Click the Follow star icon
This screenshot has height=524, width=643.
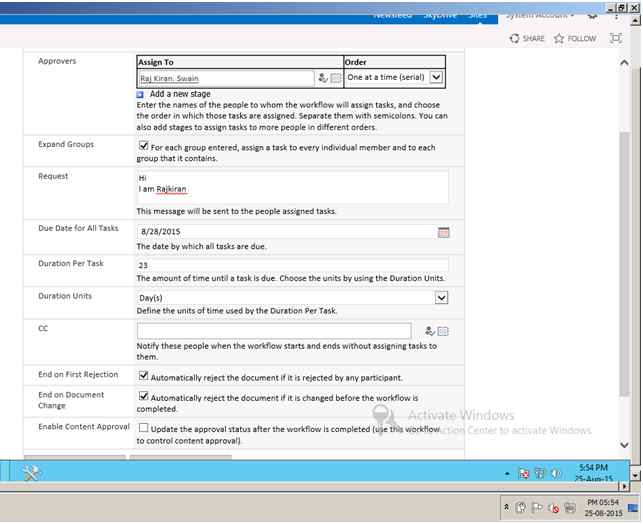click(559, 39)
